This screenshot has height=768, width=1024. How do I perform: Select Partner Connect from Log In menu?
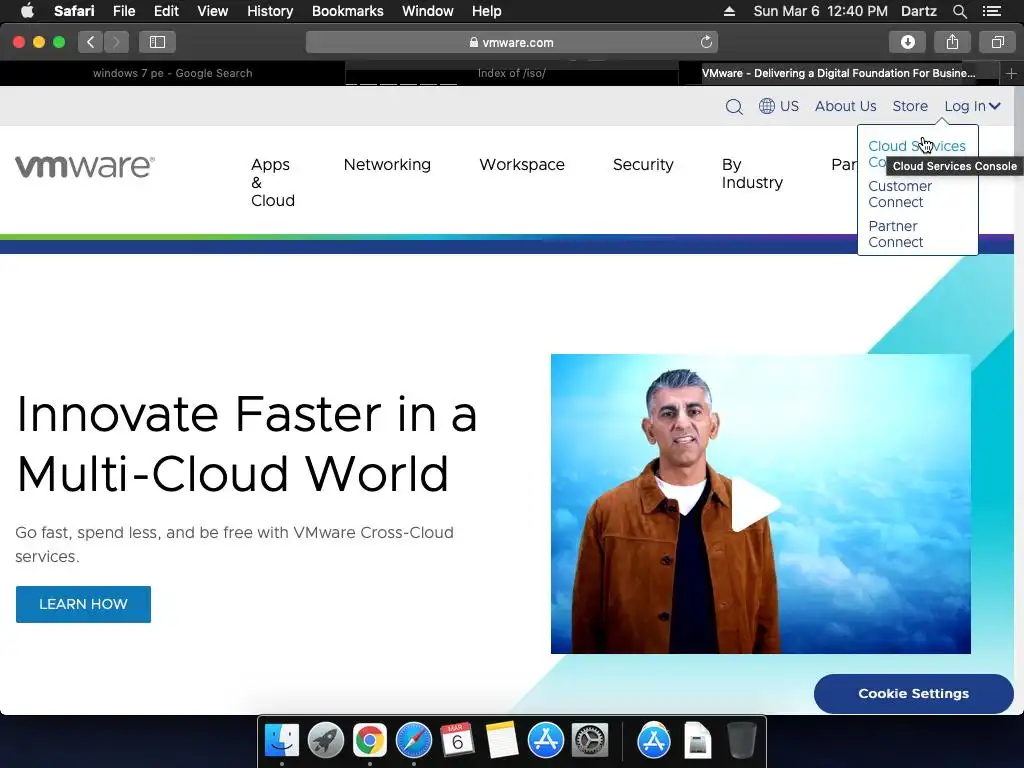pos(895,234)
